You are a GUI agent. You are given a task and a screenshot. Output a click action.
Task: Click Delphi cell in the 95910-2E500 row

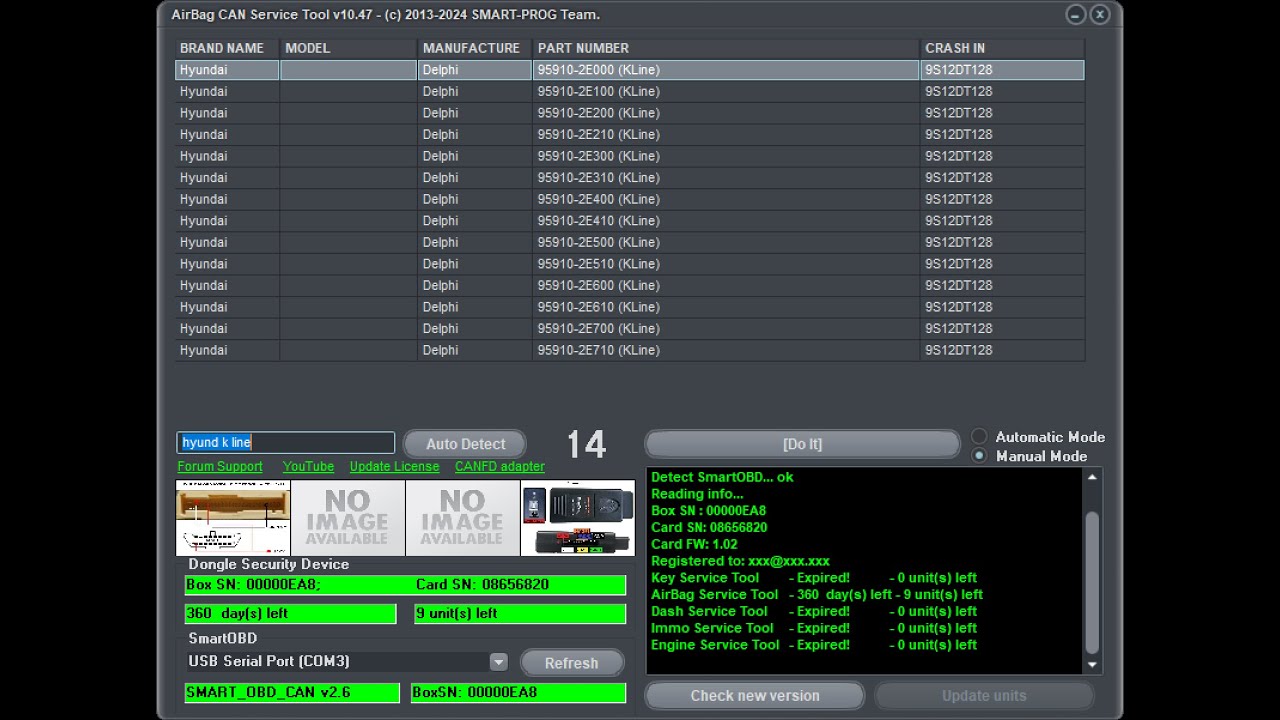pos(475,243)
